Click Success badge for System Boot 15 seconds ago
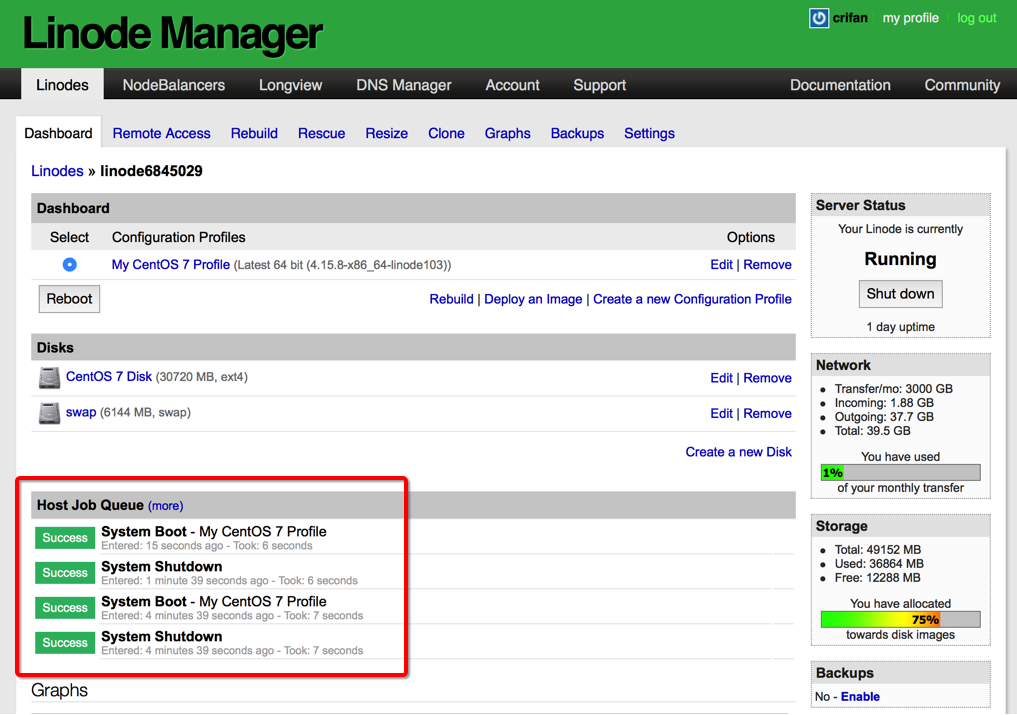Screen dimensions: 1017x715 click(65, 538)
